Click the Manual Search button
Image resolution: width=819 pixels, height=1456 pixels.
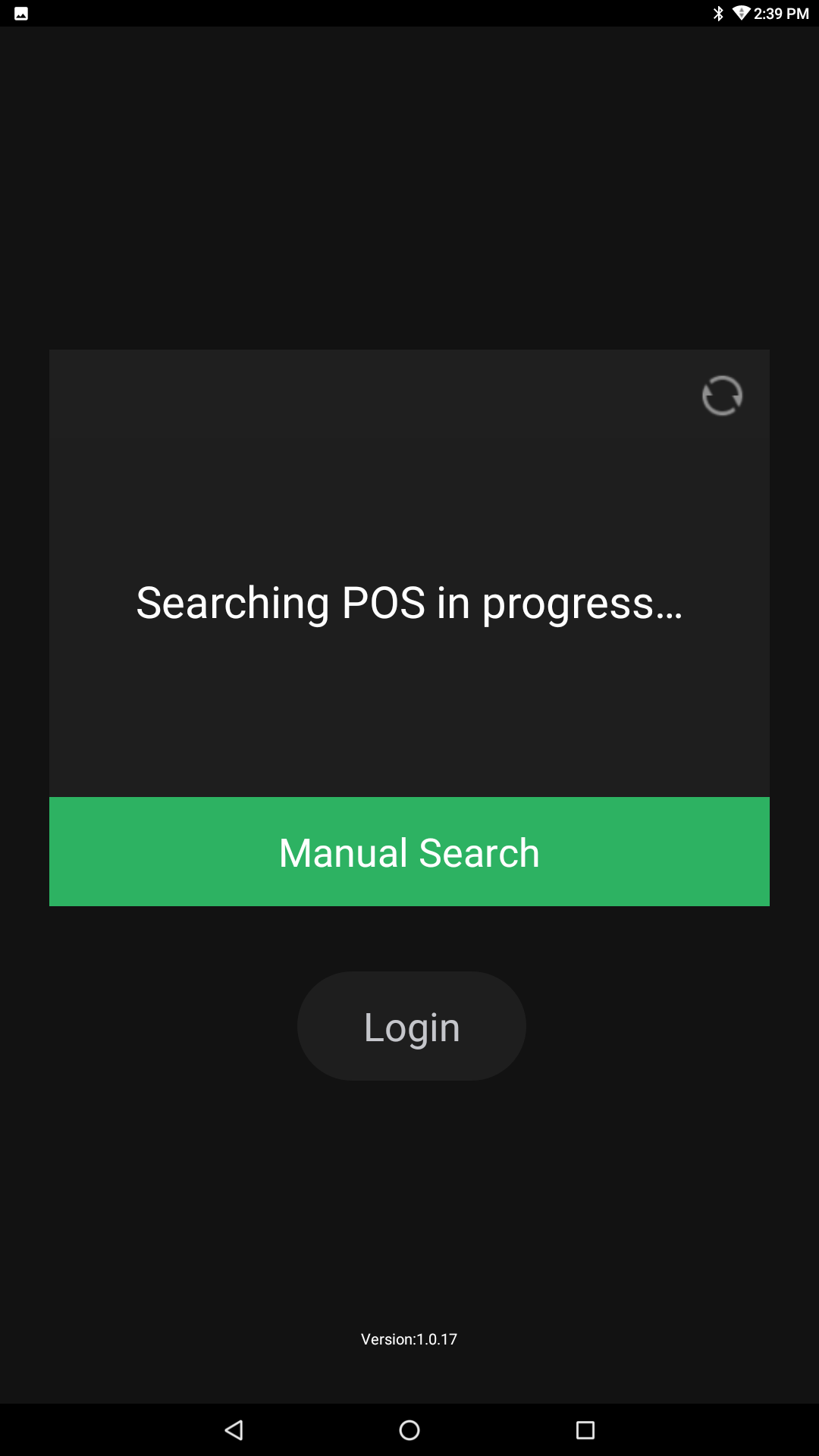[409, 852]
